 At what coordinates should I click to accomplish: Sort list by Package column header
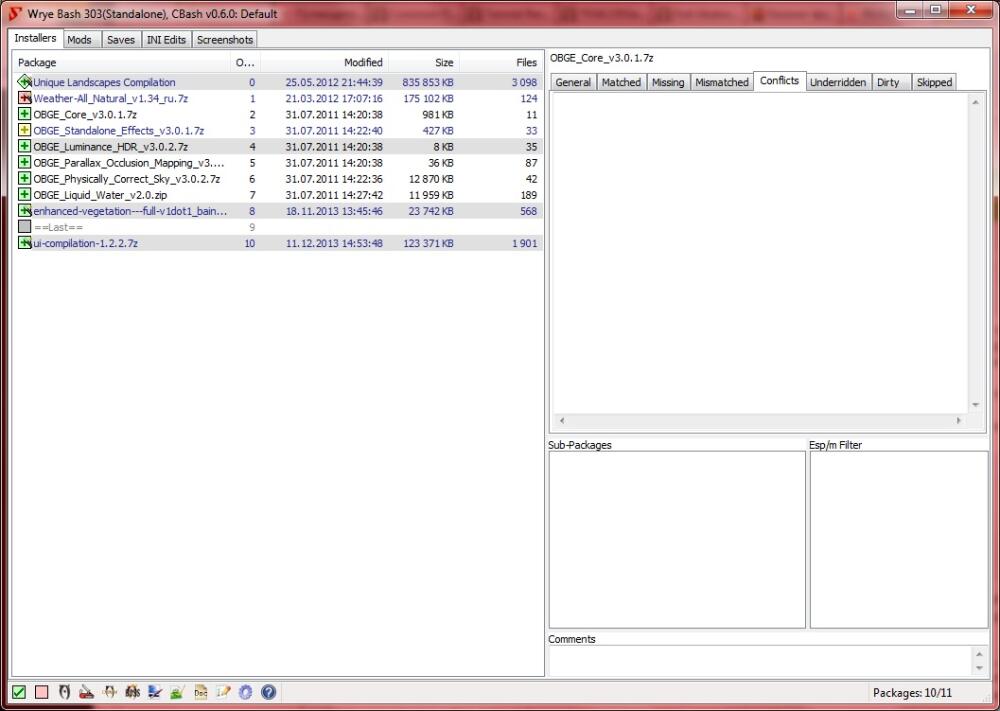122,62
